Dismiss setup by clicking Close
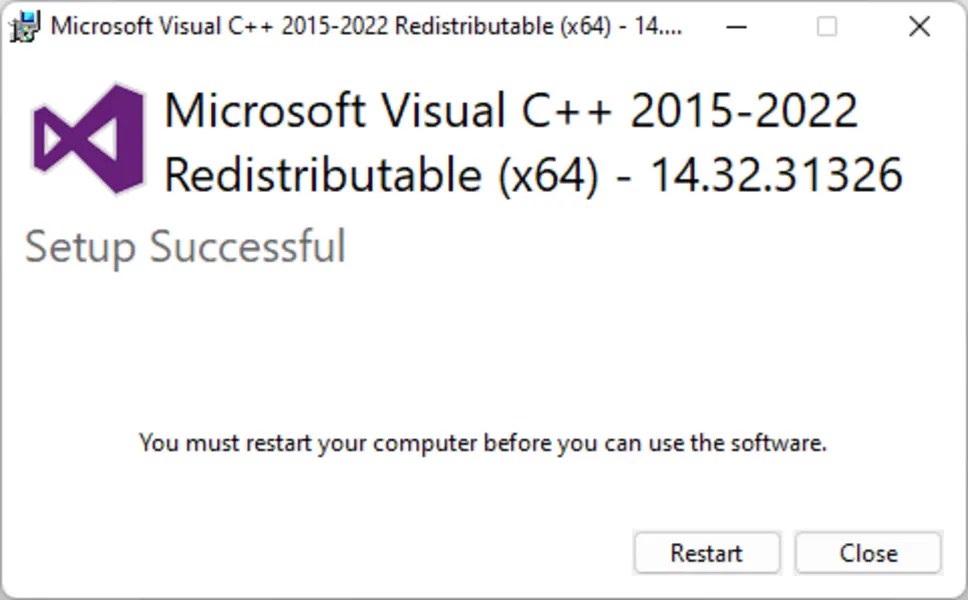This screenshot has height=600, width=968. coord(867,552)
